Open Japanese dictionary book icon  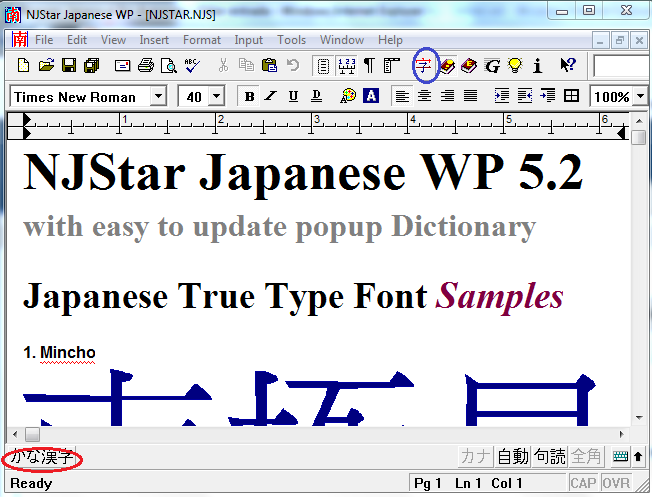[x=447, y=66]
